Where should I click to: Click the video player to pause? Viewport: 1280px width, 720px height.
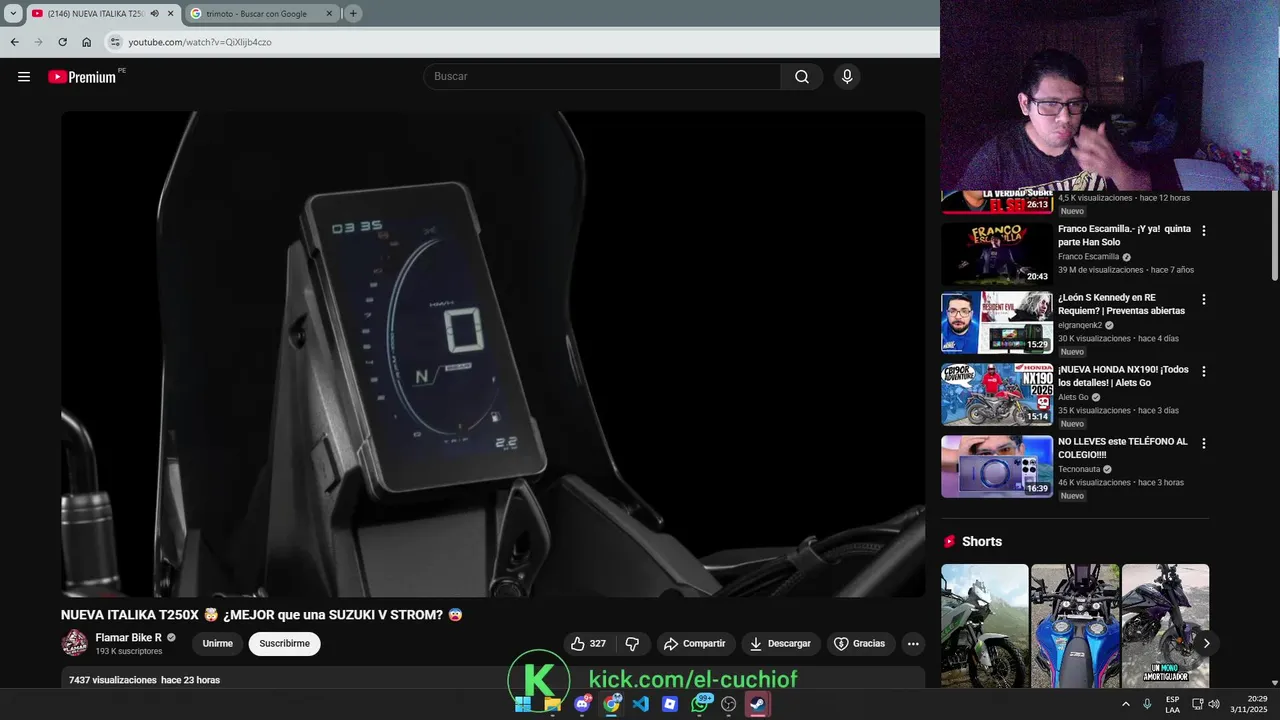point(493,353)
